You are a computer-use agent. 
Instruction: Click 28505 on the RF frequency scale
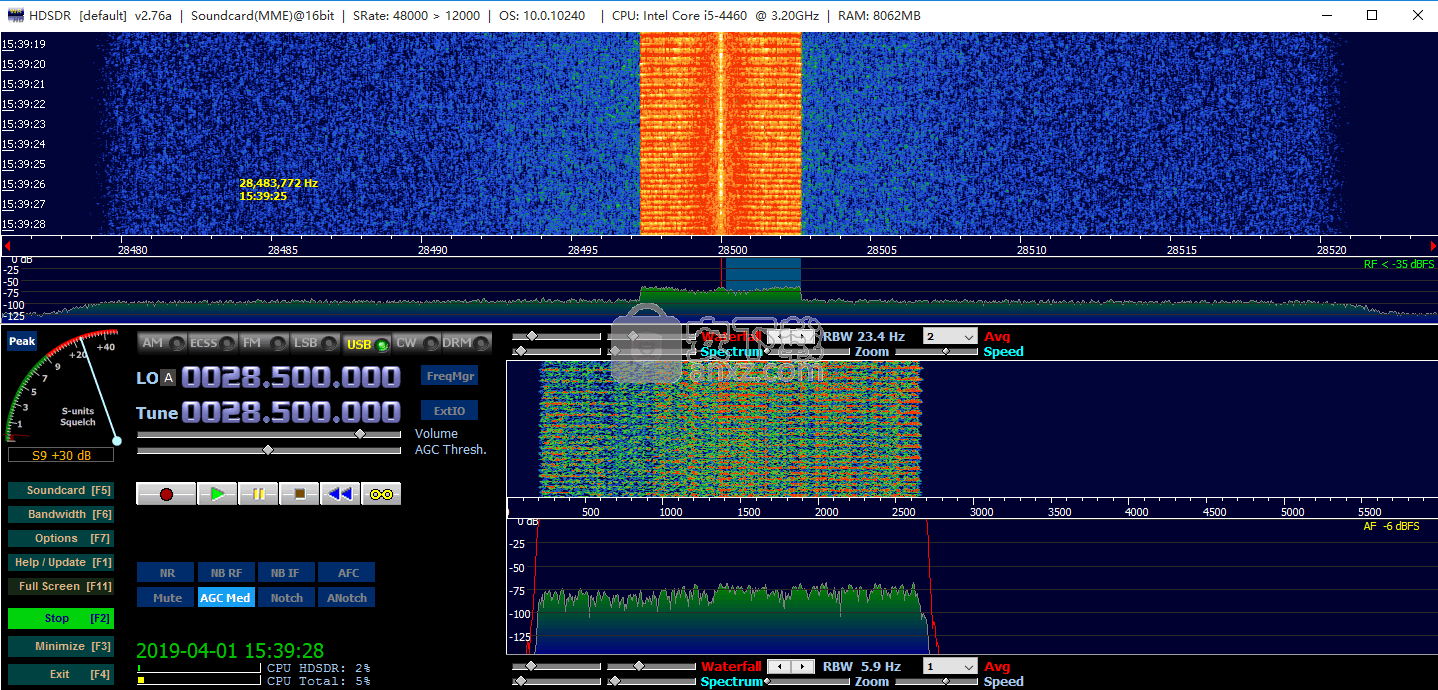[882, 250]
